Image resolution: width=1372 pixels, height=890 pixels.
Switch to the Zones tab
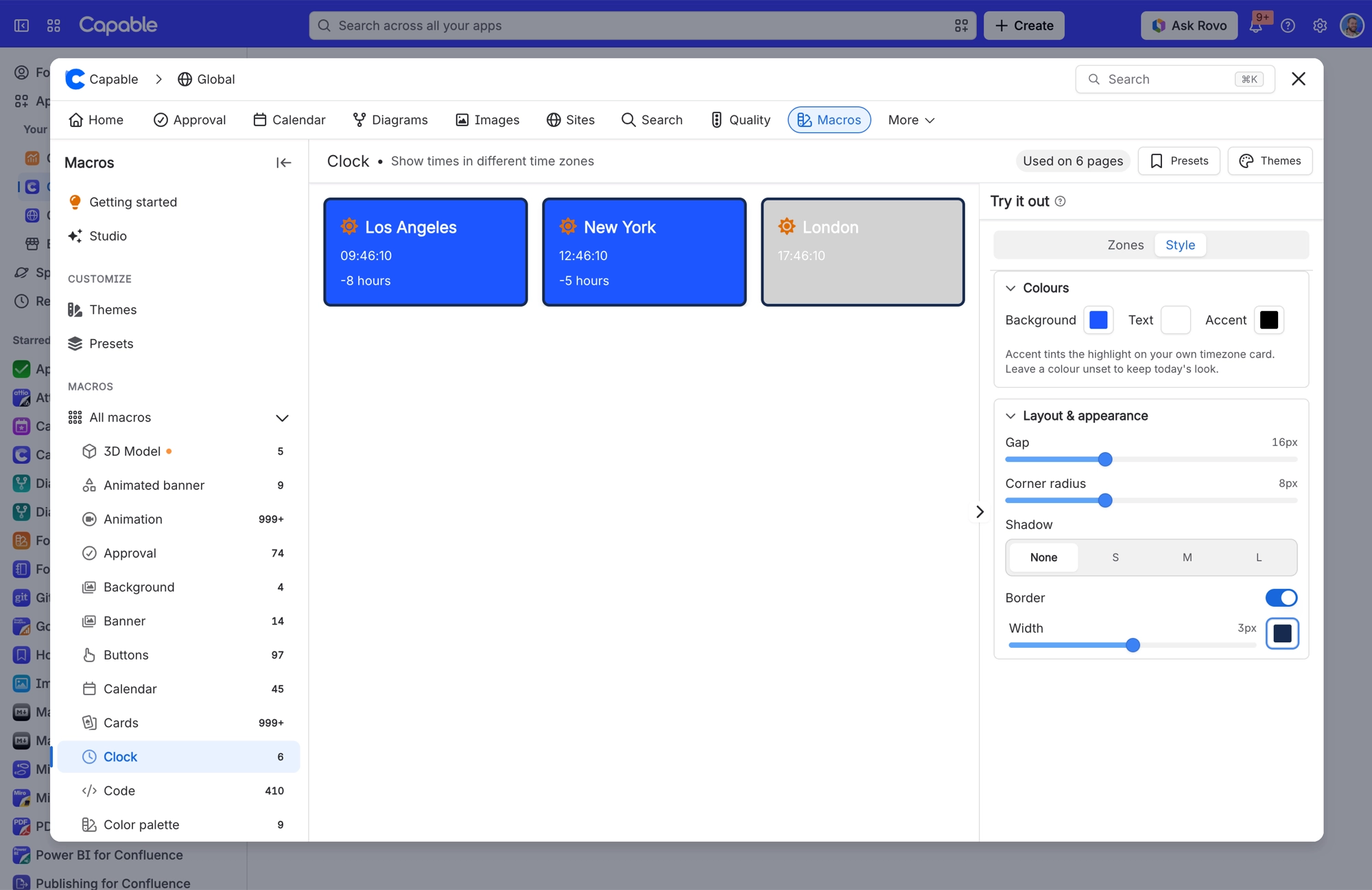coord(1125,245)
